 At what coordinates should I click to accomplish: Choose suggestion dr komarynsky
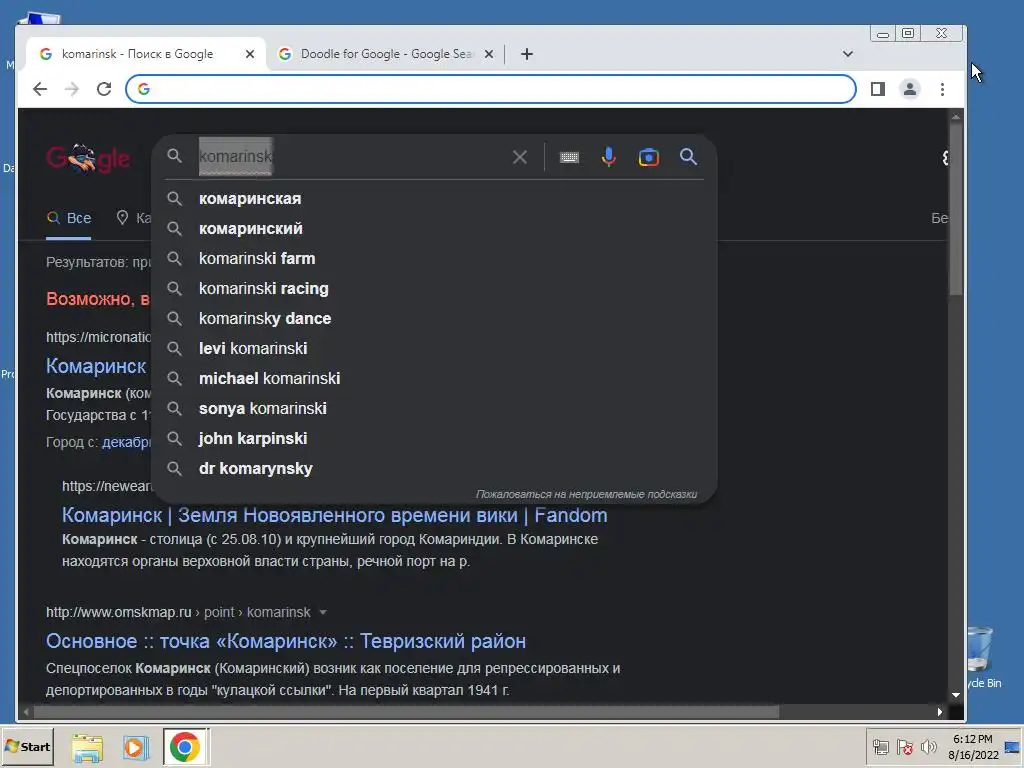(x=434, y=469)
